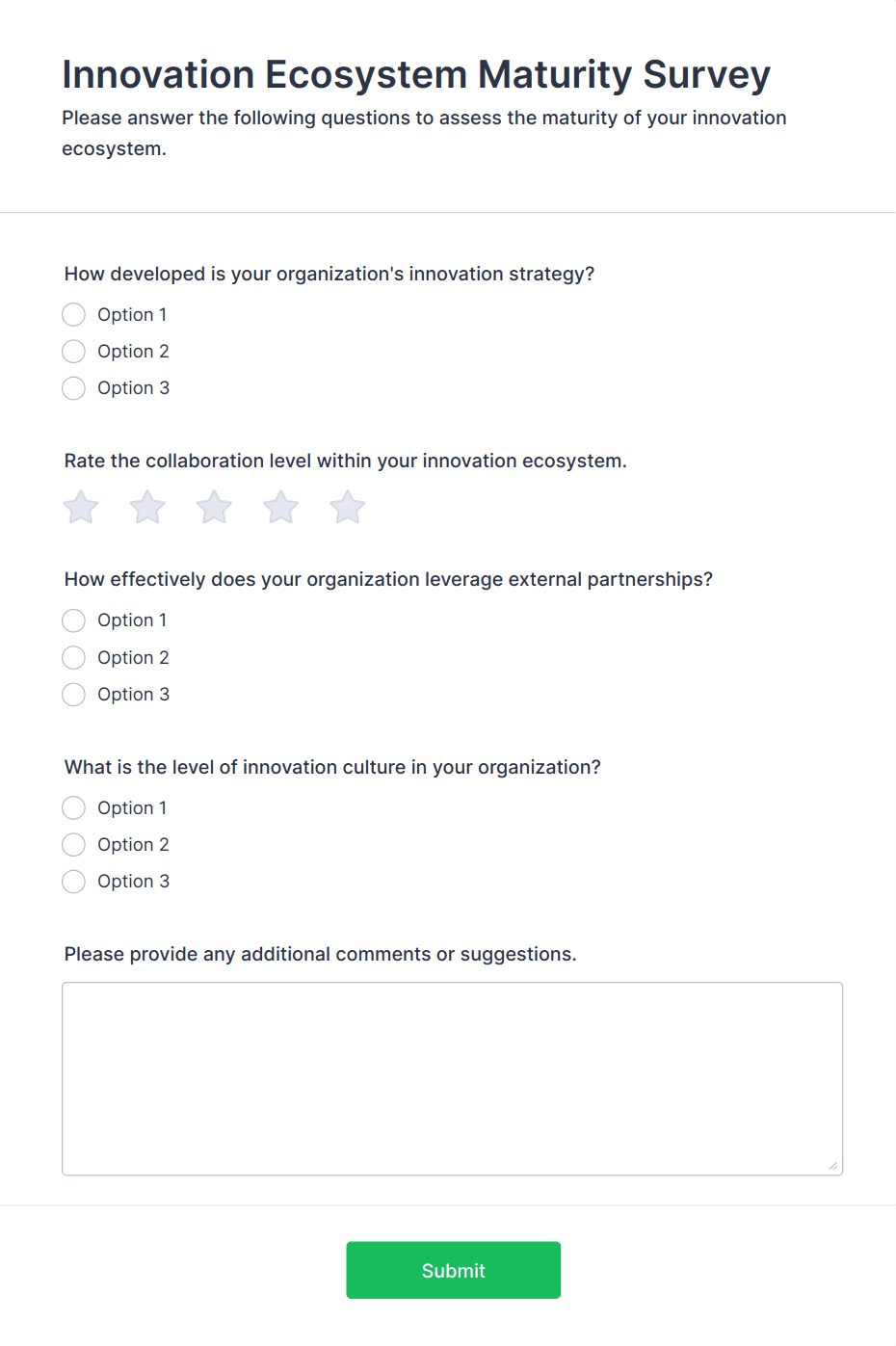Pick Option 3 for innovation strategy
The height and width of the screenshot is (1346, 896).
[74, 388]
